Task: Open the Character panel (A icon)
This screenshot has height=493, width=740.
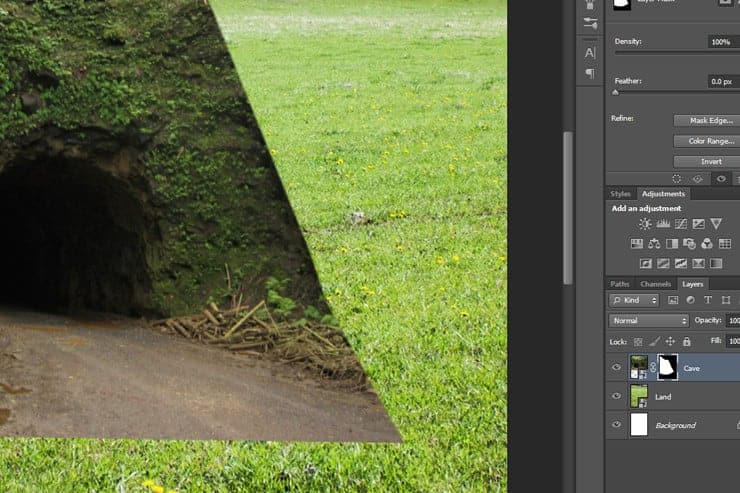Action: (x=590, y=53)
